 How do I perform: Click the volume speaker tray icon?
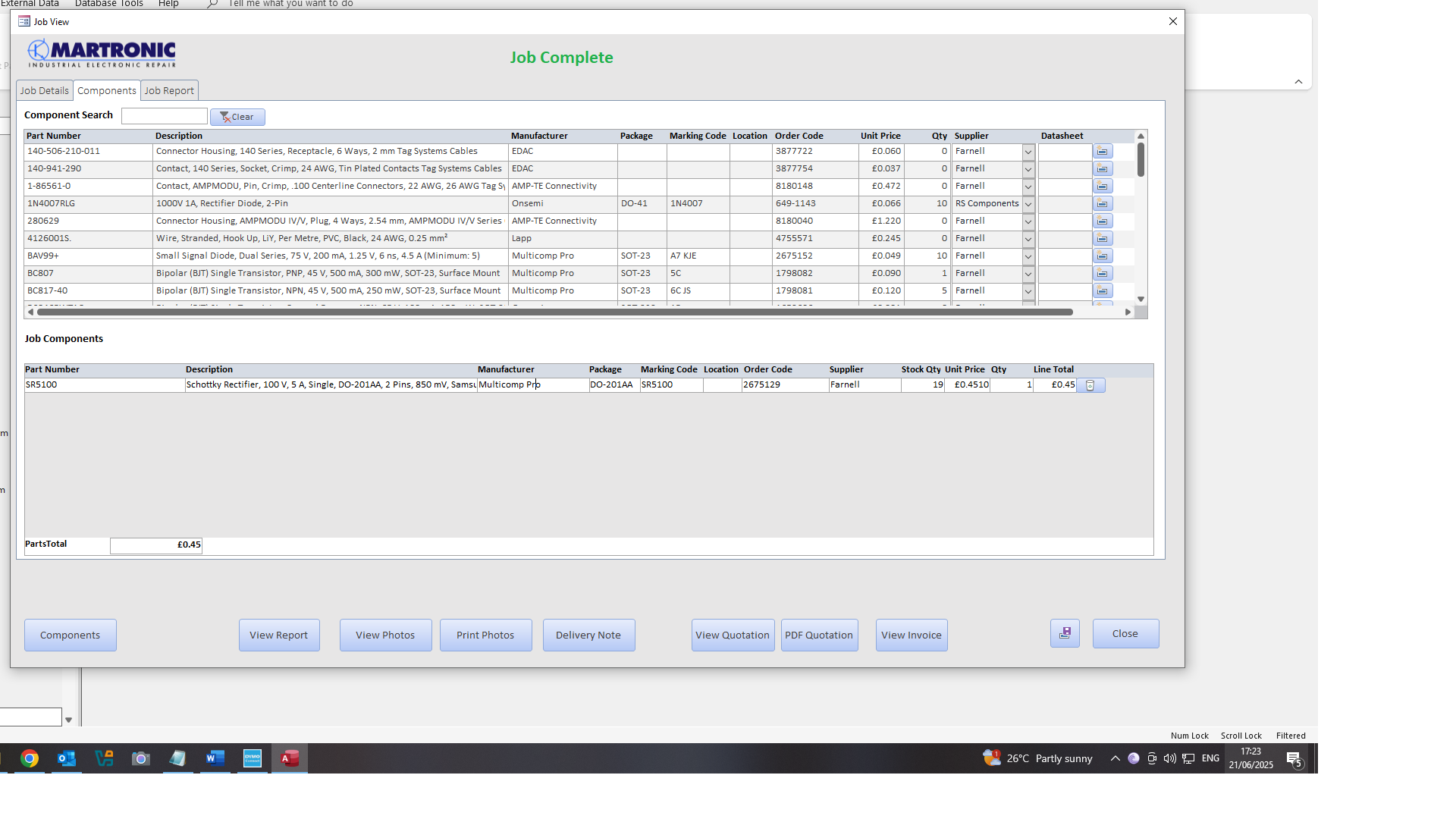click(x=1170, y=758)
